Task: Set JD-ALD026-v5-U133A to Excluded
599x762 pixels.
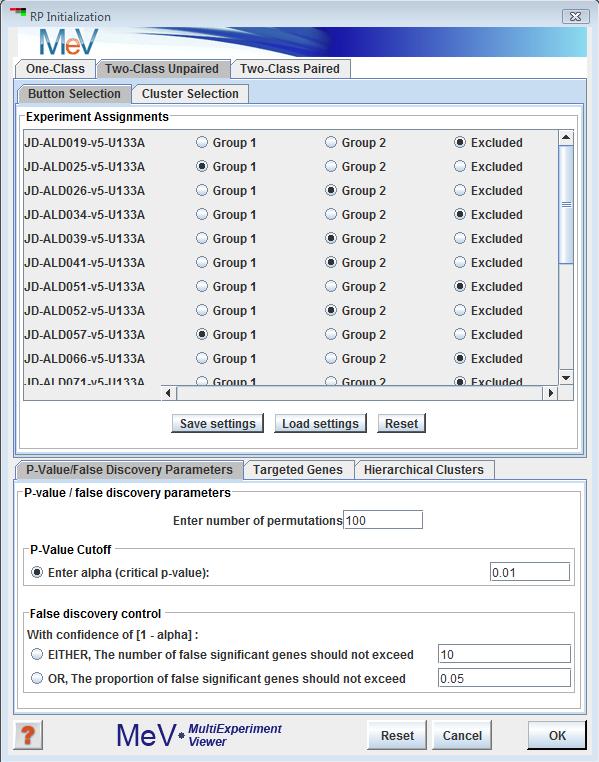Action: tap(460, 190)
